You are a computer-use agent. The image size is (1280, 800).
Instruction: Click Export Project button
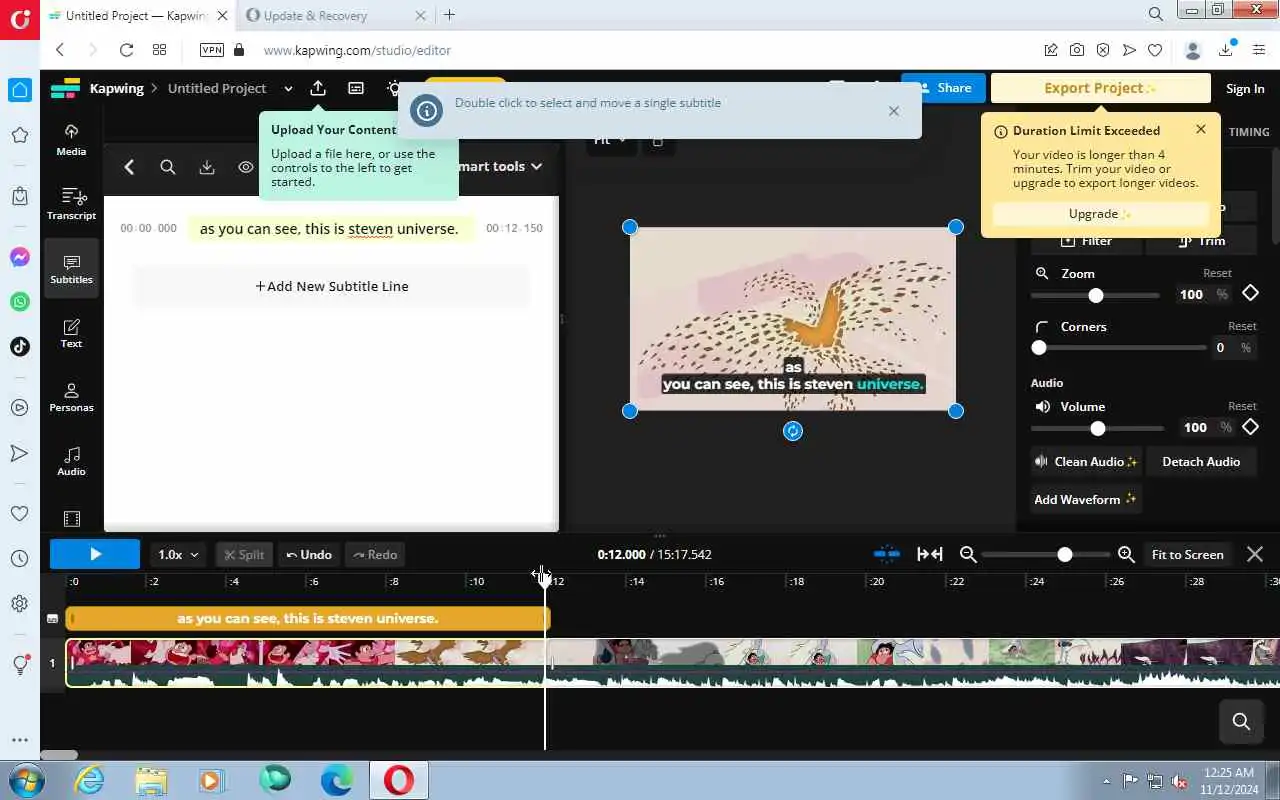tap(1100, 88)
